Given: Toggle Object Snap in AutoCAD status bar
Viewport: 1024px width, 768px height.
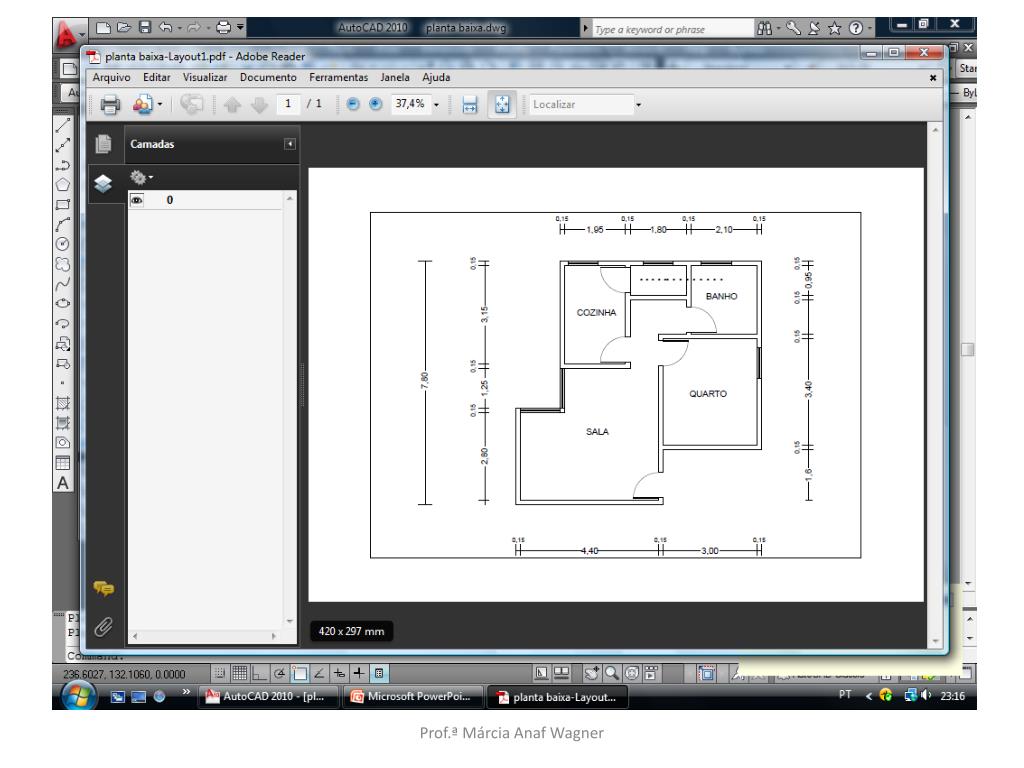Looking at the screenshot, I should click(300, 673).
